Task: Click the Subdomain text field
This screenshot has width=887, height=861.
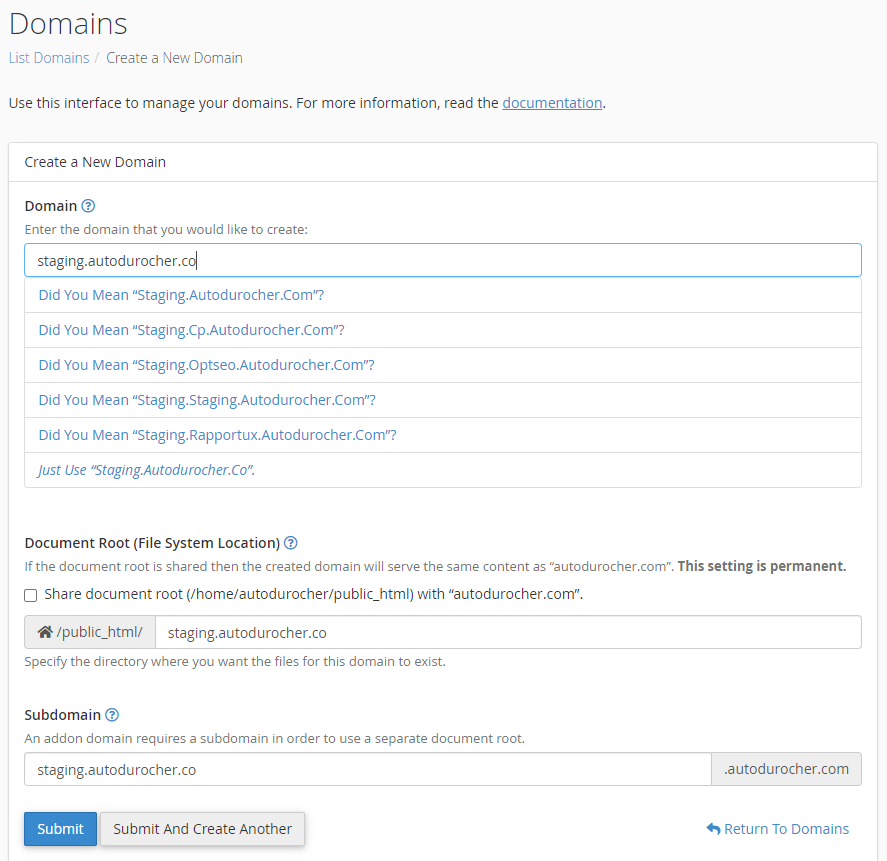Action: pos(367,769)
